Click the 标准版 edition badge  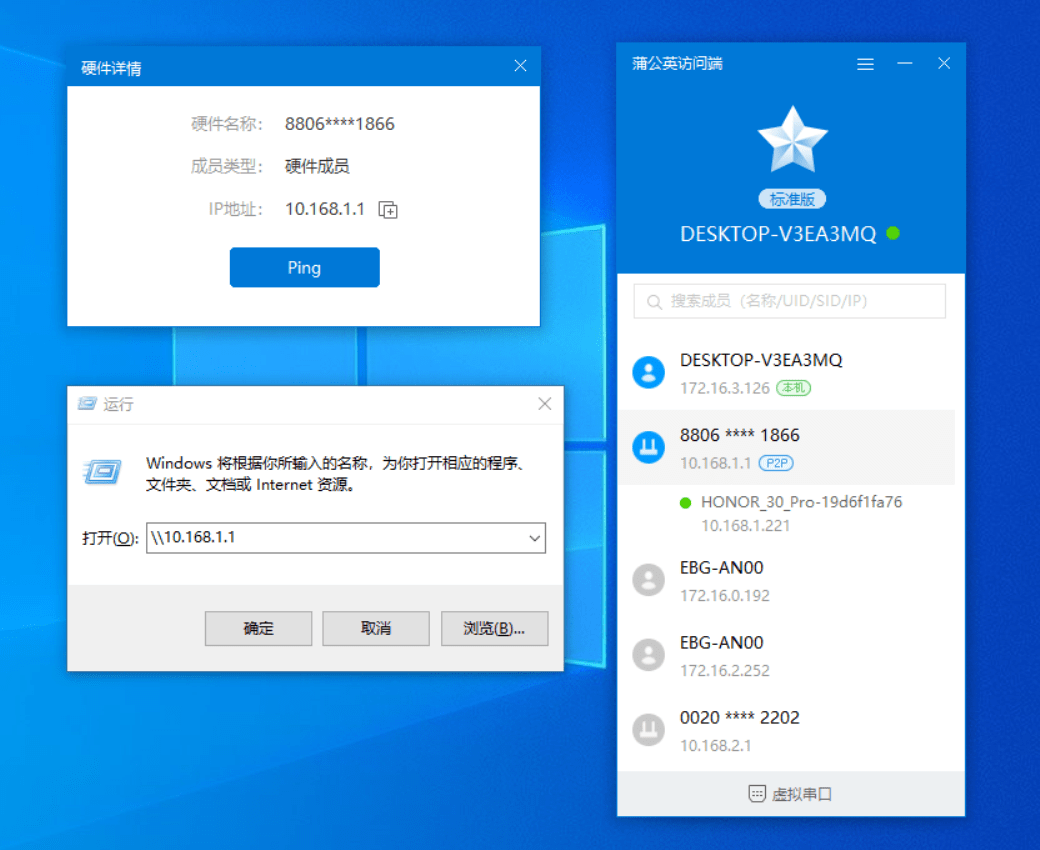pyautogui.click(x=792, y=199)
